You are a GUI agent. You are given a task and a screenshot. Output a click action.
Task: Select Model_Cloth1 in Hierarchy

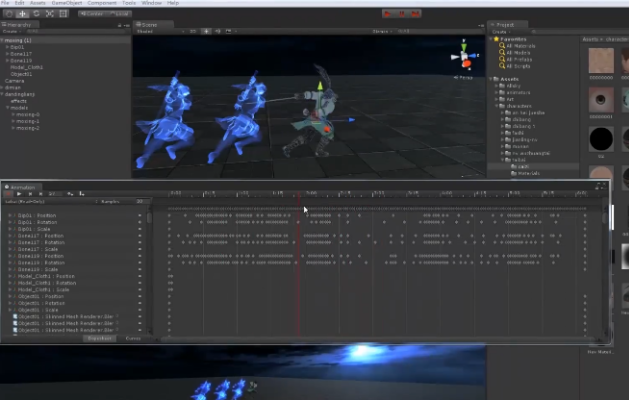click(26, 67)
